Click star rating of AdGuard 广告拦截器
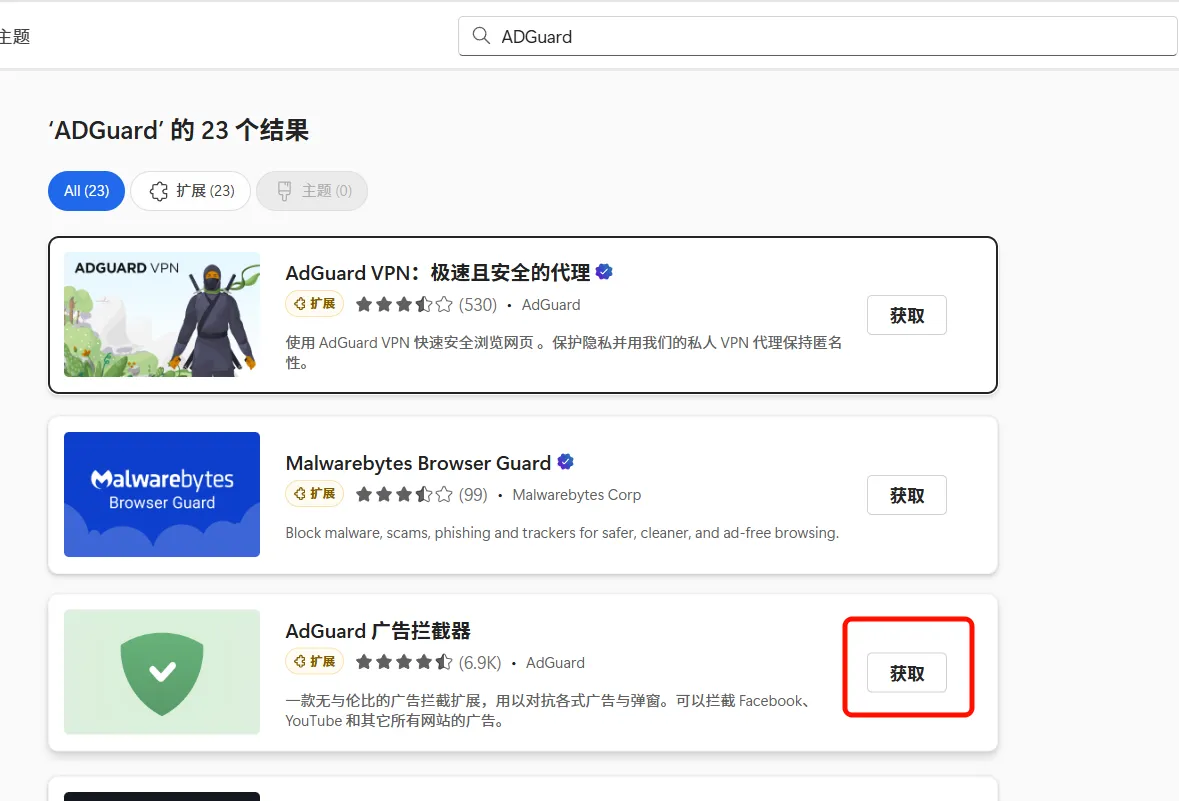 tap(404, 663)
